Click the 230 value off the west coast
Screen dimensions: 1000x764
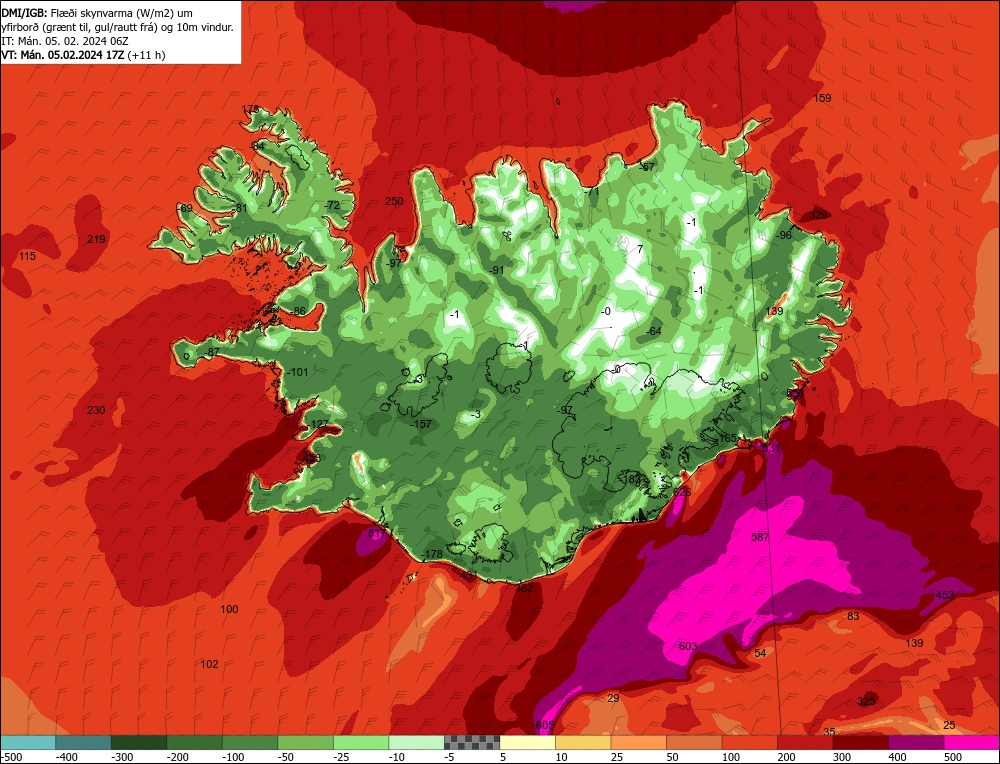pyautogui.click(x=96, y=410)
